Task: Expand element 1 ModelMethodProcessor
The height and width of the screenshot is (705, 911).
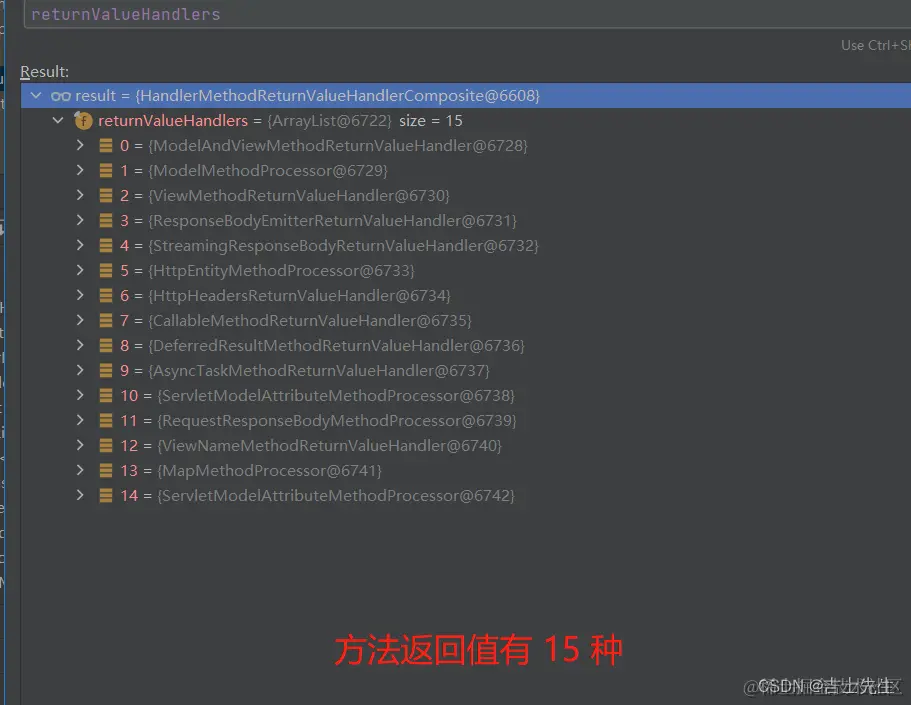Action: tap(80, 170)
